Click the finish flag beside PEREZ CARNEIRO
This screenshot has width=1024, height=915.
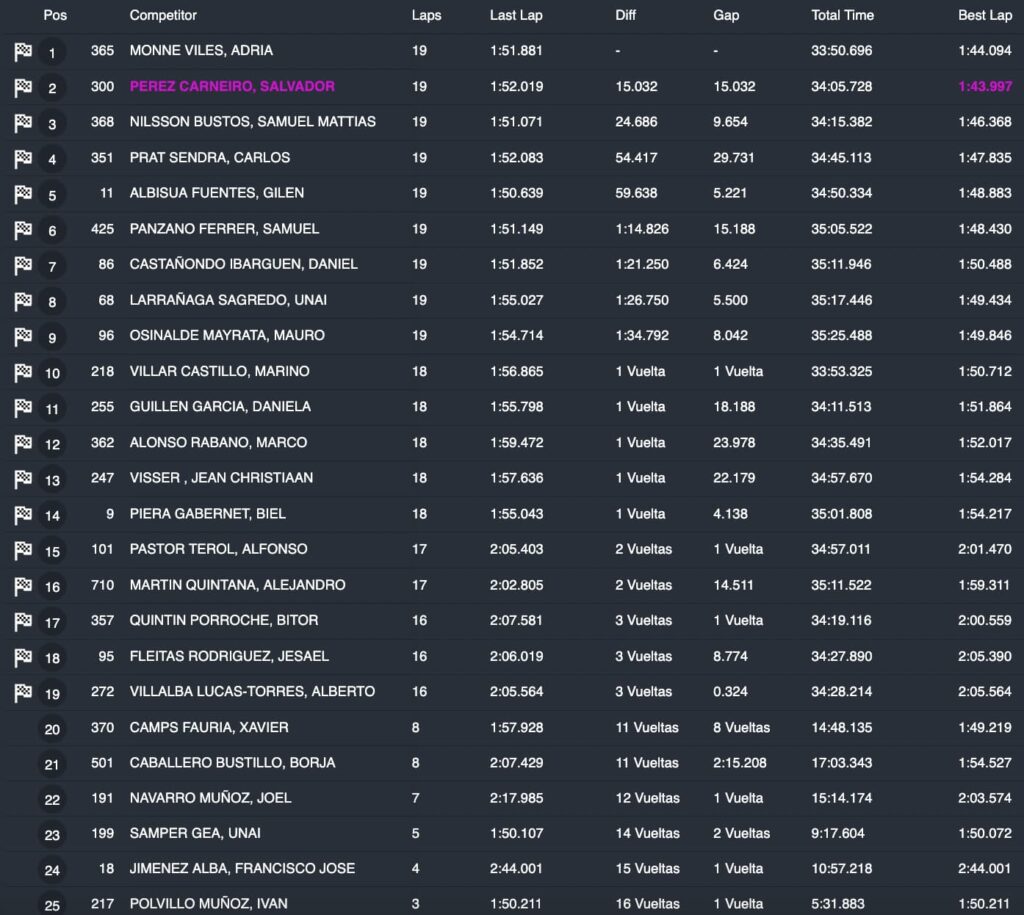pyautogui.click(x=23, y=88)
